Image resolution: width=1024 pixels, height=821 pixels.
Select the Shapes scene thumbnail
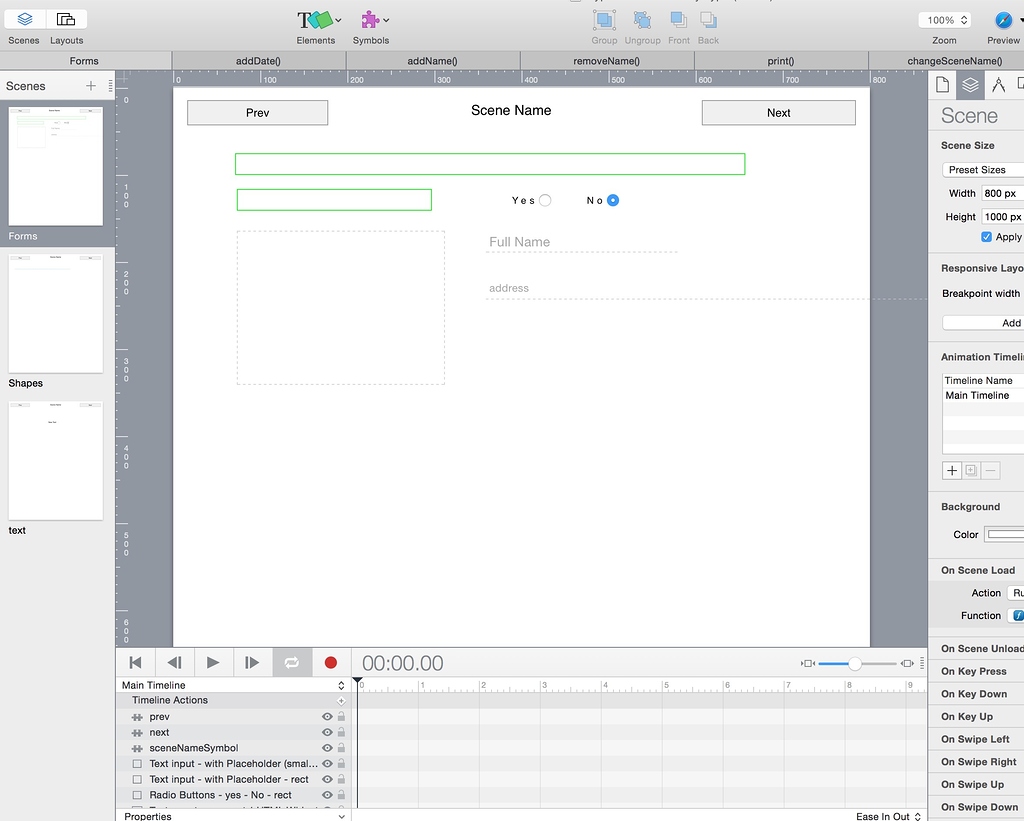(55, 313)
